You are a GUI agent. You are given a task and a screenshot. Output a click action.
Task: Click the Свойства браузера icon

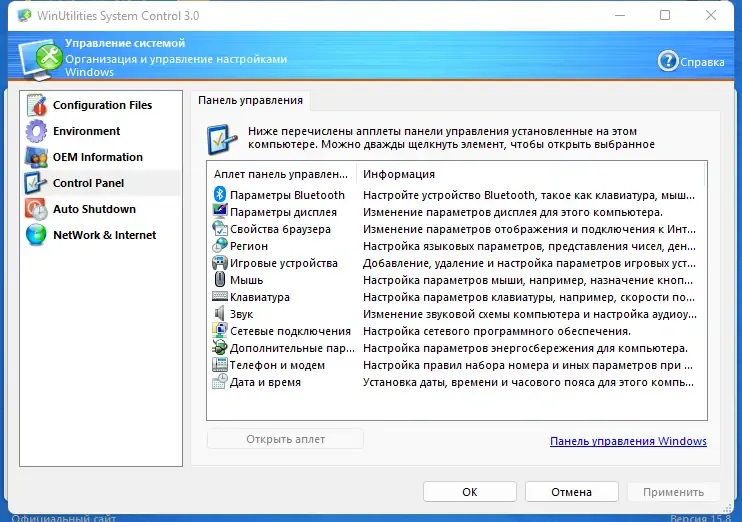coord(220,229)
